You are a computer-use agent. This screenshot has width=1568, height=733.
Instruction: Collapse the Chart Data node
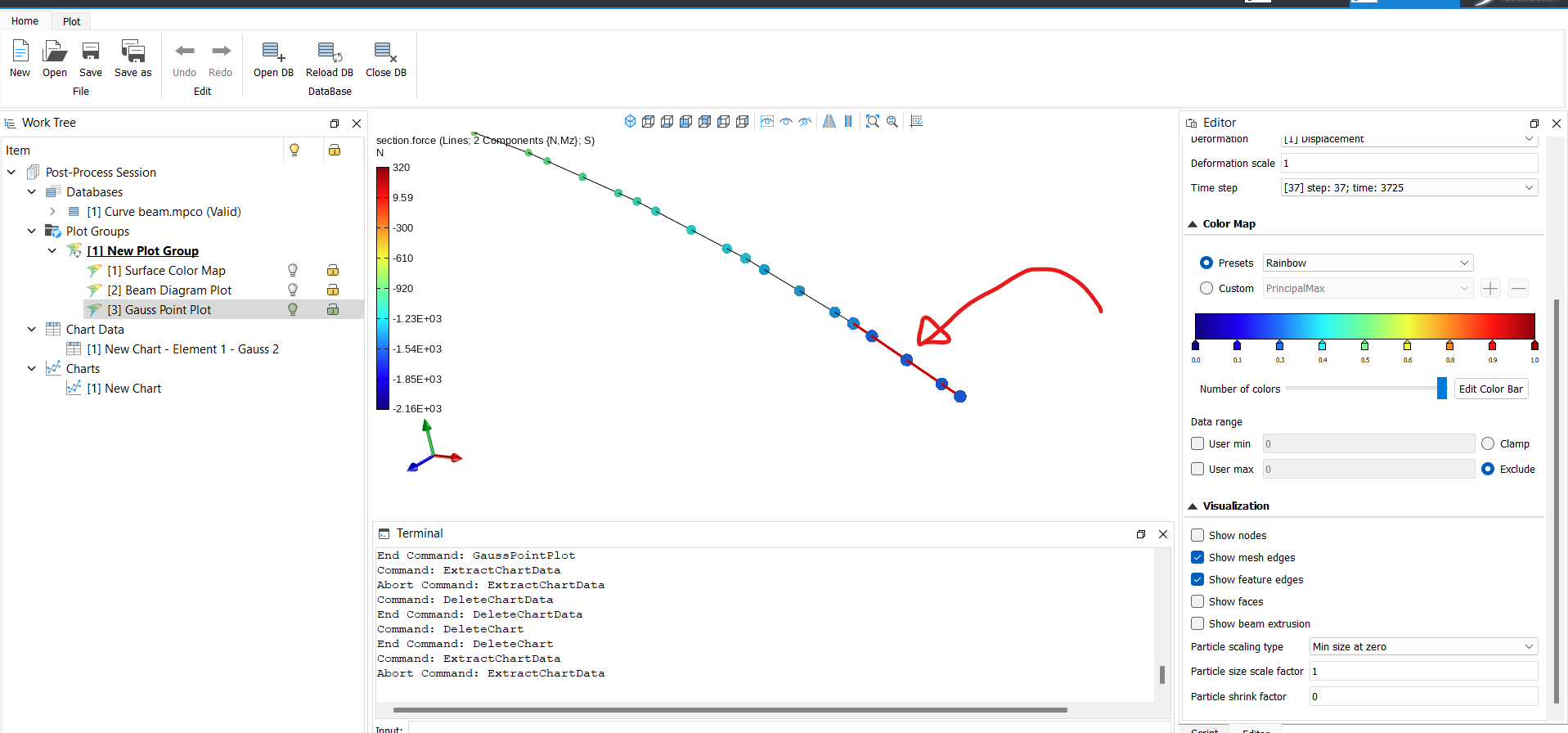32,329
